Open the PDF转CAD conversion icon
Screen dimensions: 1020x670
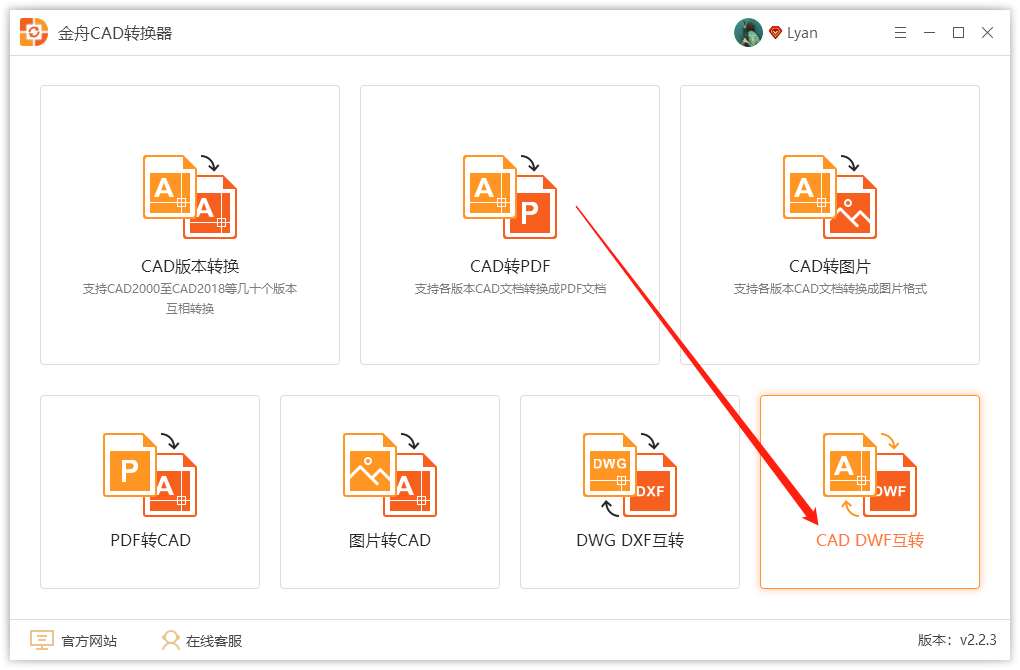150,475
